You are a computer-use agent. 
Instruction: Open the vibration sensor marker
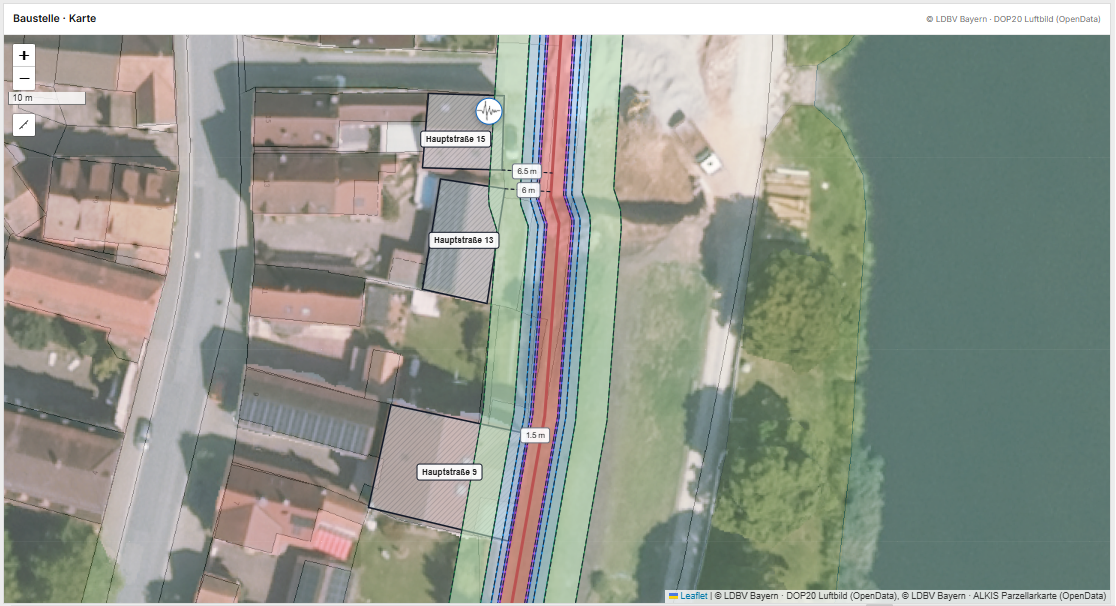[x=488, y=111]
